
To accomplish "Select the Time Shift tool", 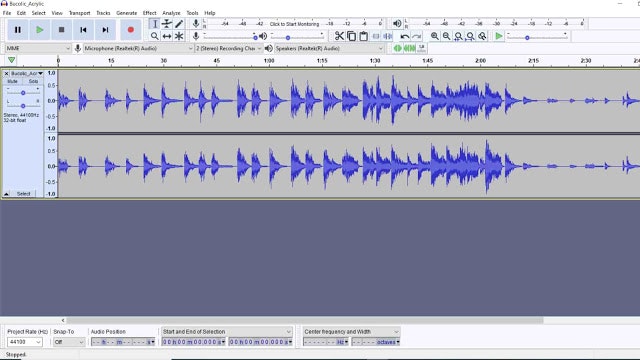I will click(167, 36).
